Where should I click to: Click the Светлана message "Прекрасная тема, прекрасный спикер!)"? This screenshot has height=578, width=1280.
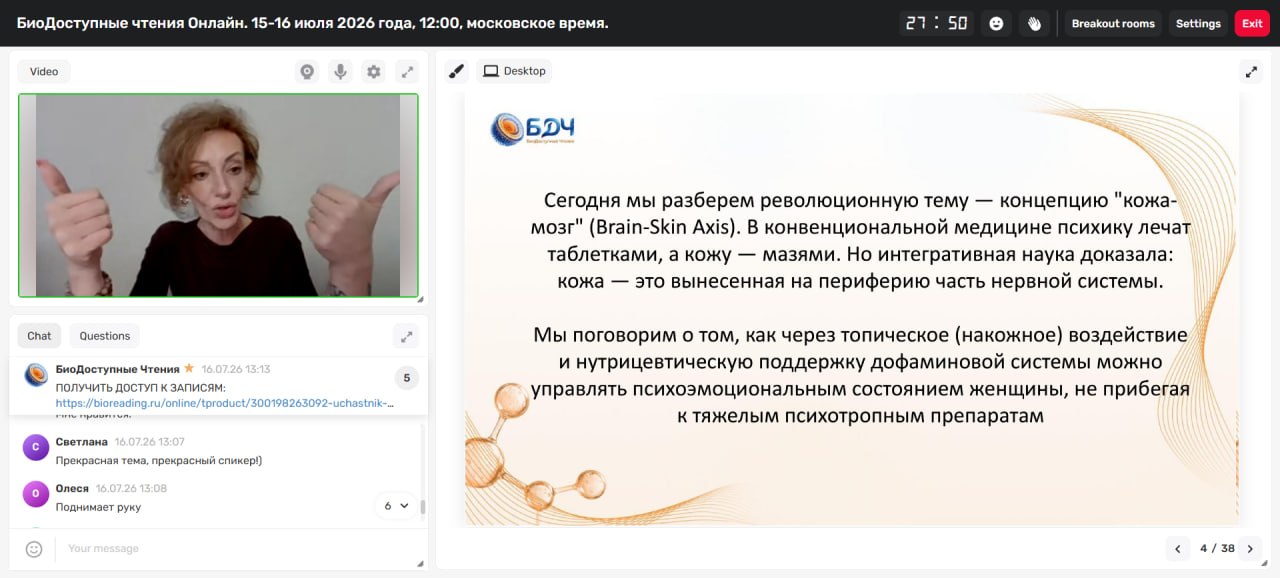pos(159,460)
